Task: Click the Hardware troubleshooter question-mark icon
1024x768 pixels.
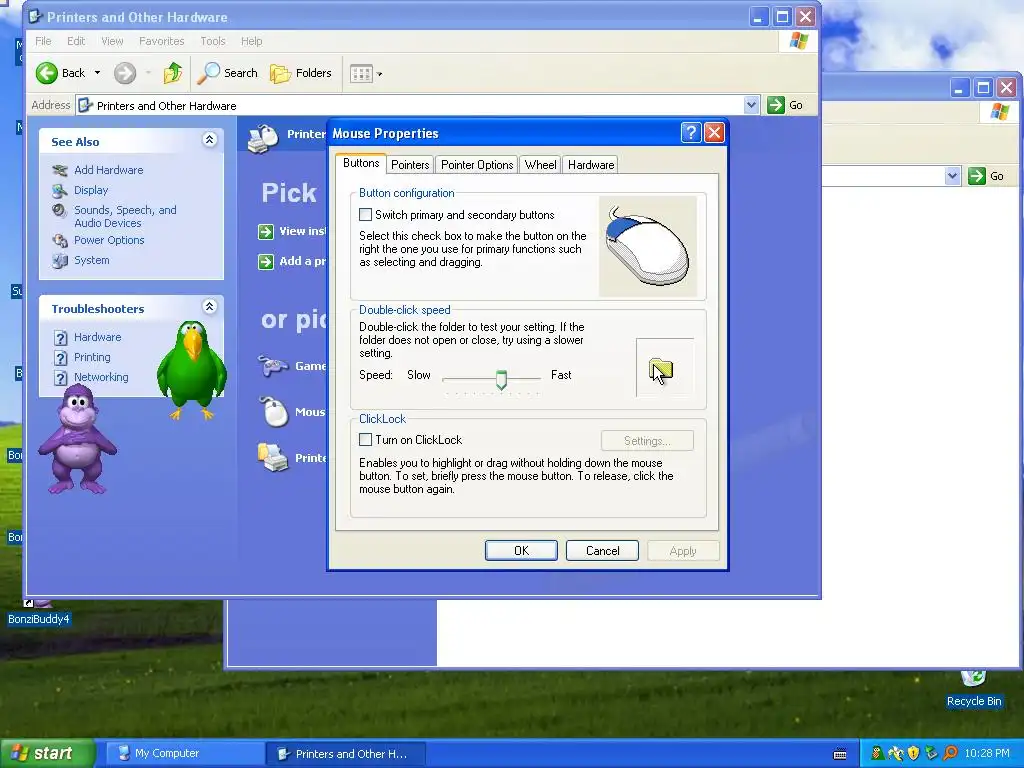Action: 61,338
